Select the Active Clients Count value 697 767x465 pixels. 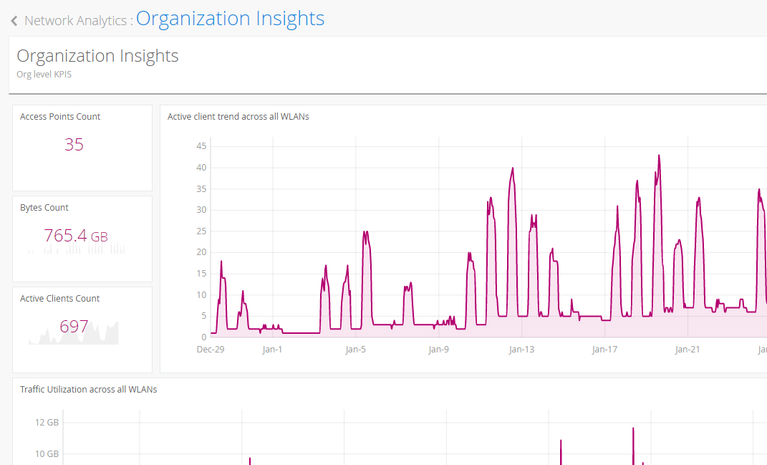point(74,326)
